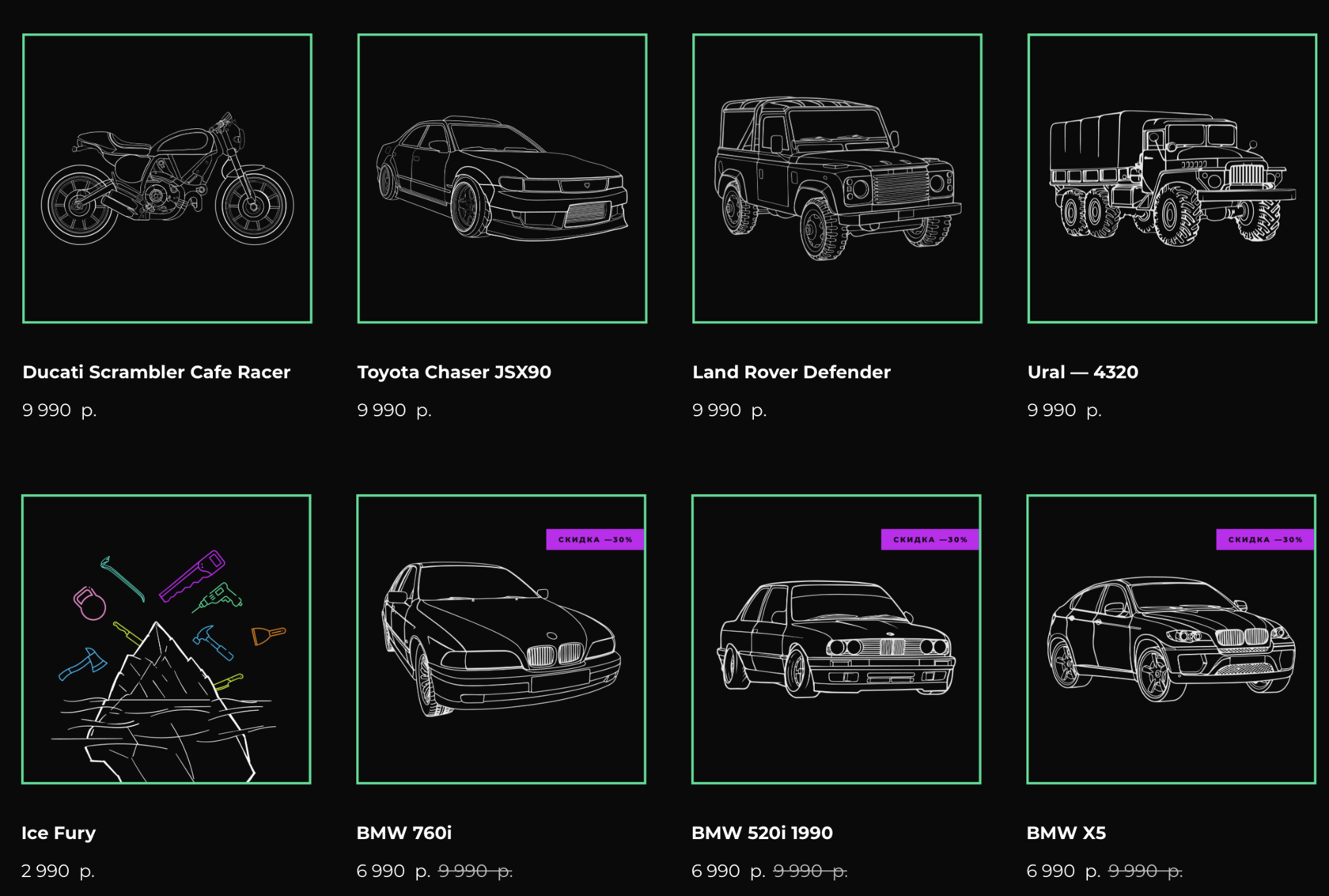This screenshot has height=896, width=1329.
Task: Click the discount badge on BMW 760i
Action: click(595, 539)
